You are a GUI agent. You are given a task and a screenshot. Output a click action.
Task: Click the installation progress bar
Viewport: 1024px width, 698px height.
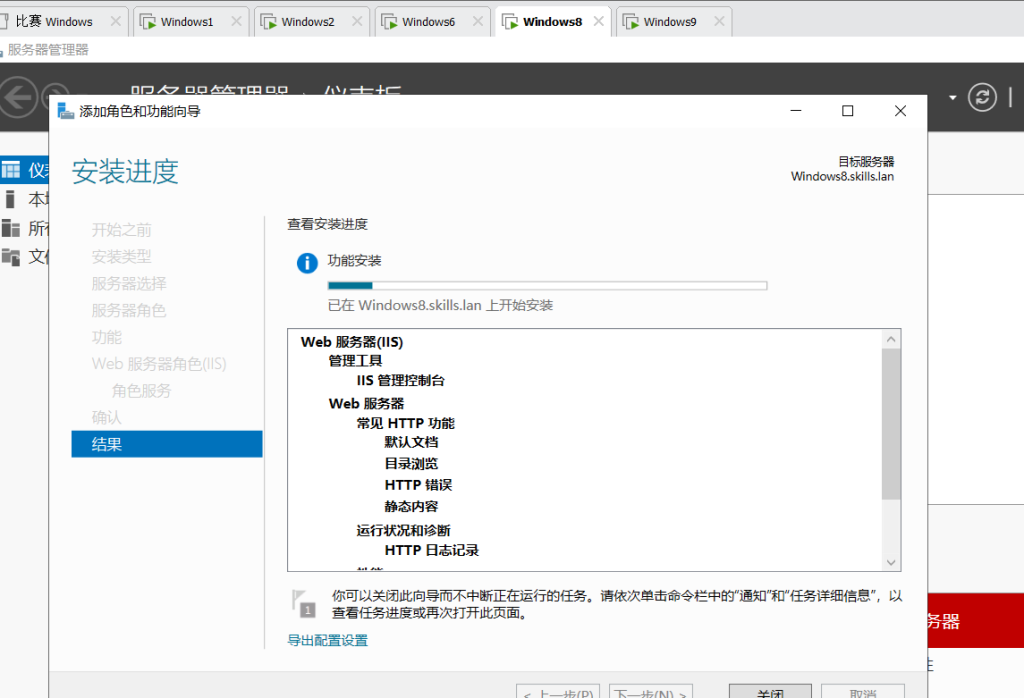click(x=547, y=285)
